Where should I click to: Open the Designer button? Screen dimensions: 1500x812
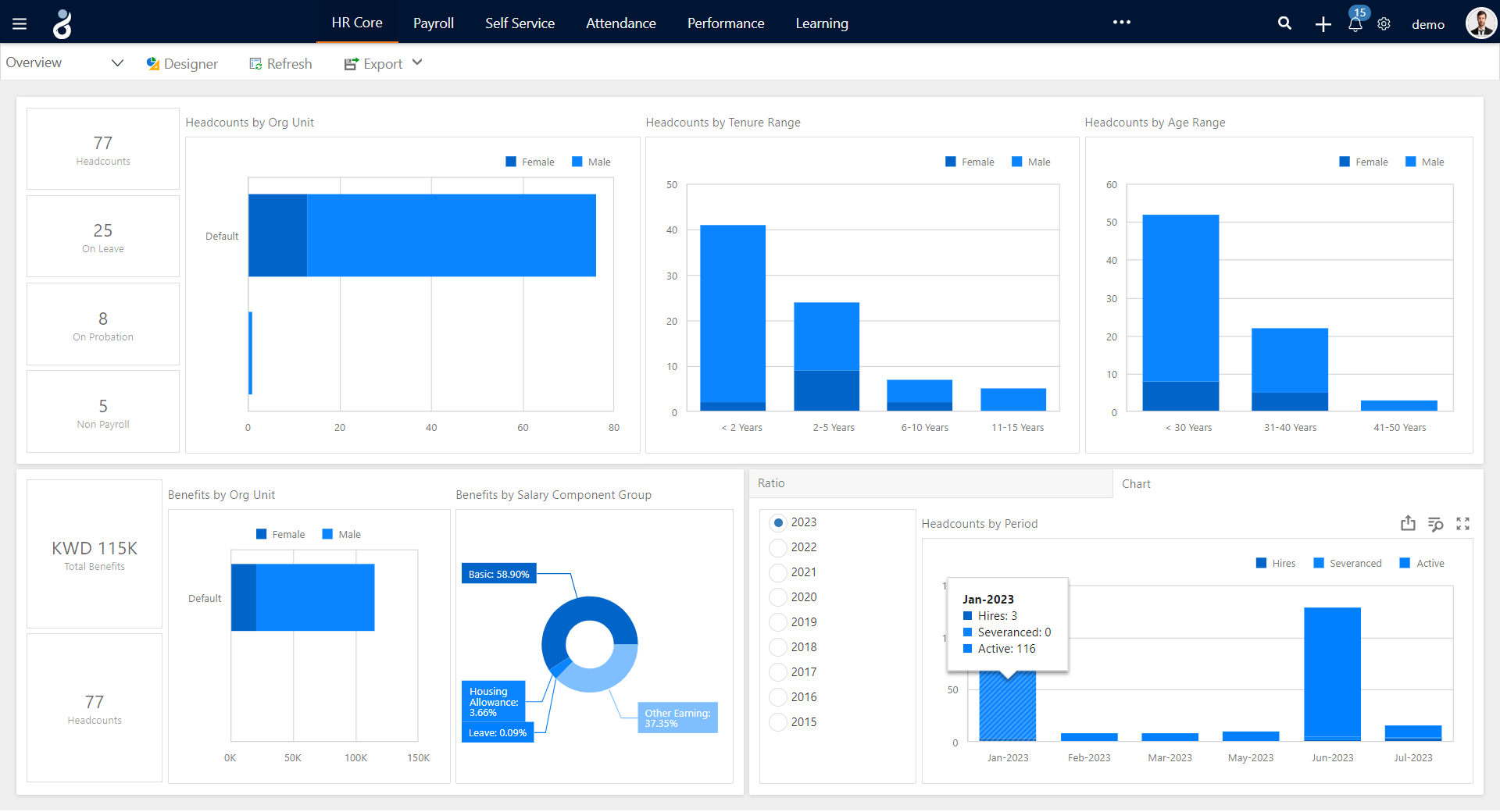(x=182, y=64)
